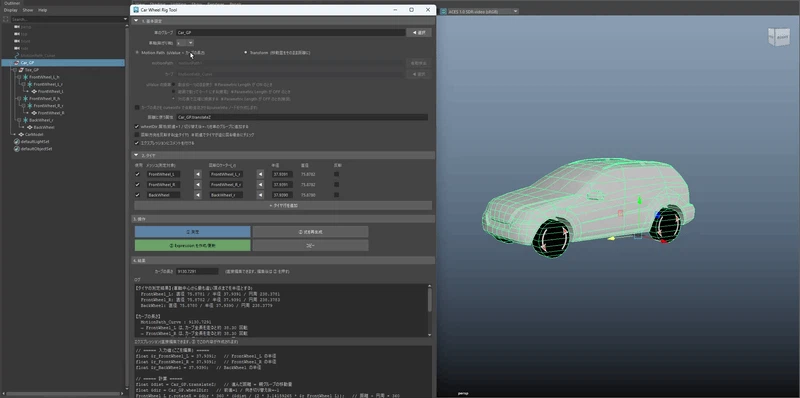
Task: Click the regenerate expression button
Action: click(x=310, y=232)
